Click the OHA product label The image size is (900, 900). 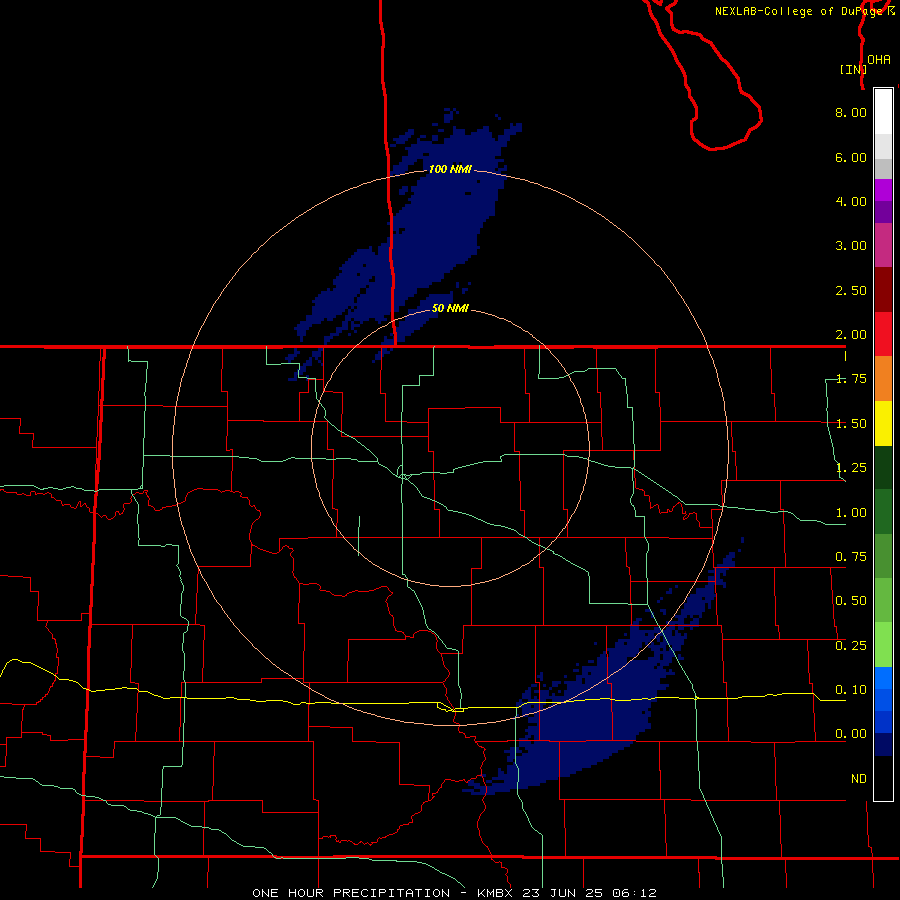(879, 60)
